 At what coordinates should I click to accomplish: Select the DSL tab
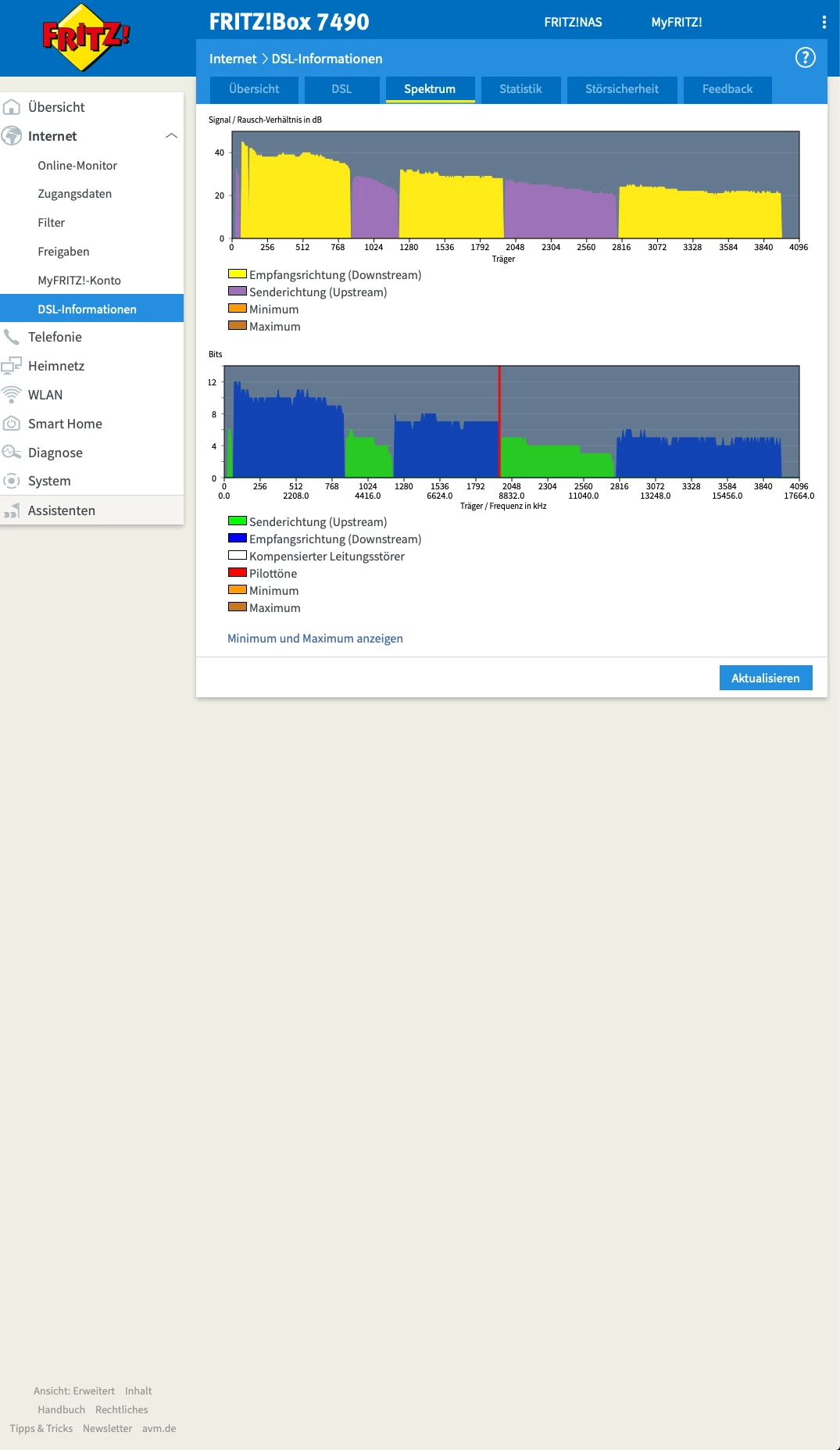[x=341, y=89]
